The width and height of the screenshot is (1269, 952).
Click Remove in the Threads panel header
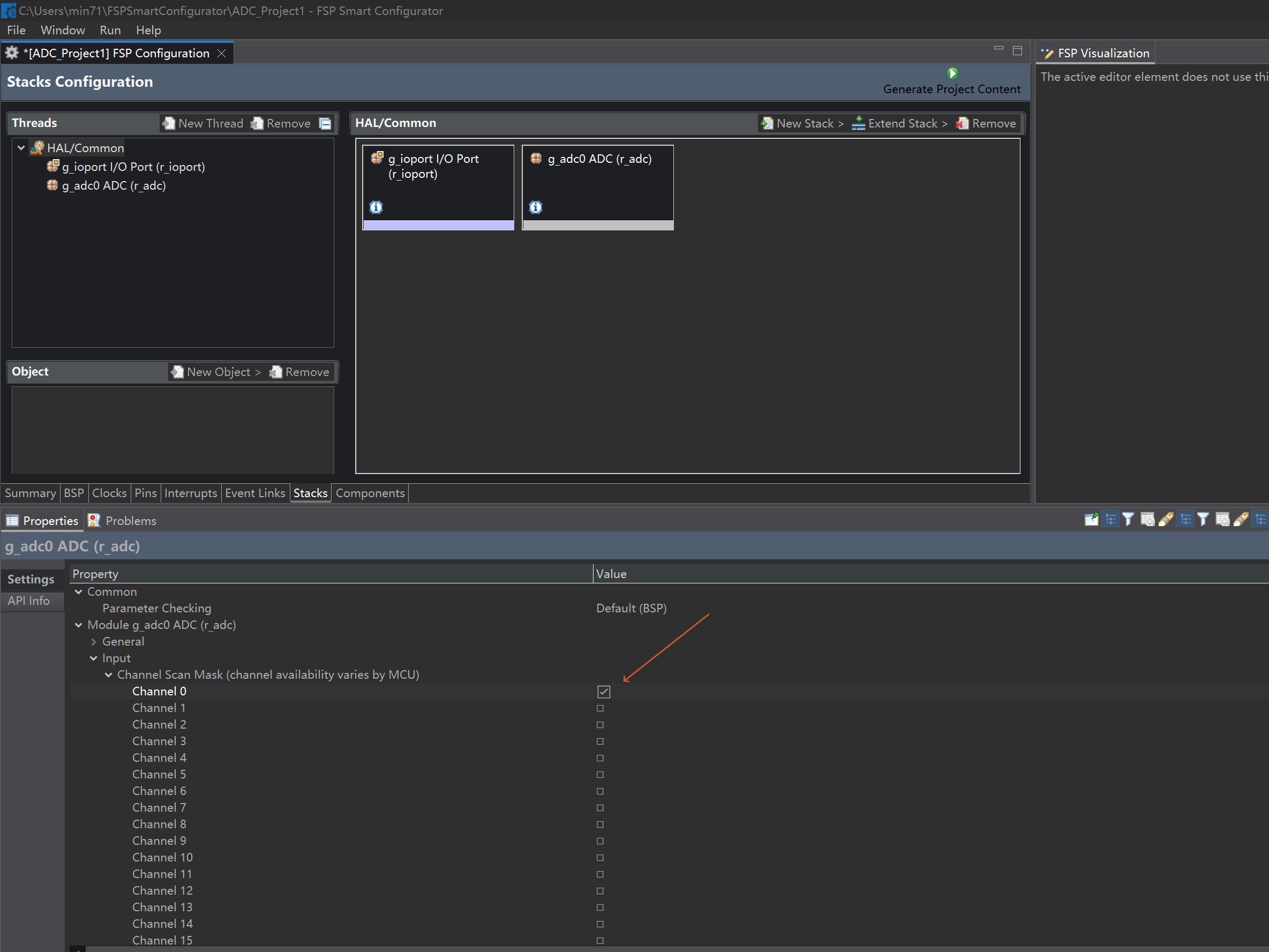(x=281, y=123)
